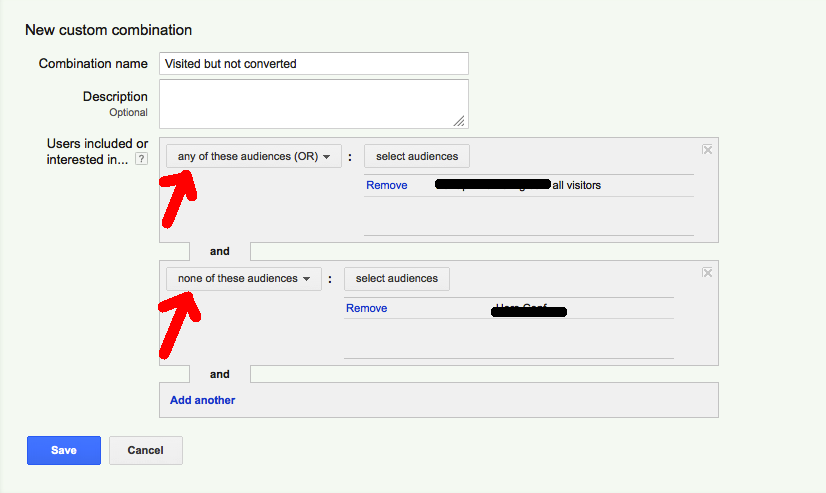Click the 'Add another' link
The image size is (826, 493).
[202, 400]
